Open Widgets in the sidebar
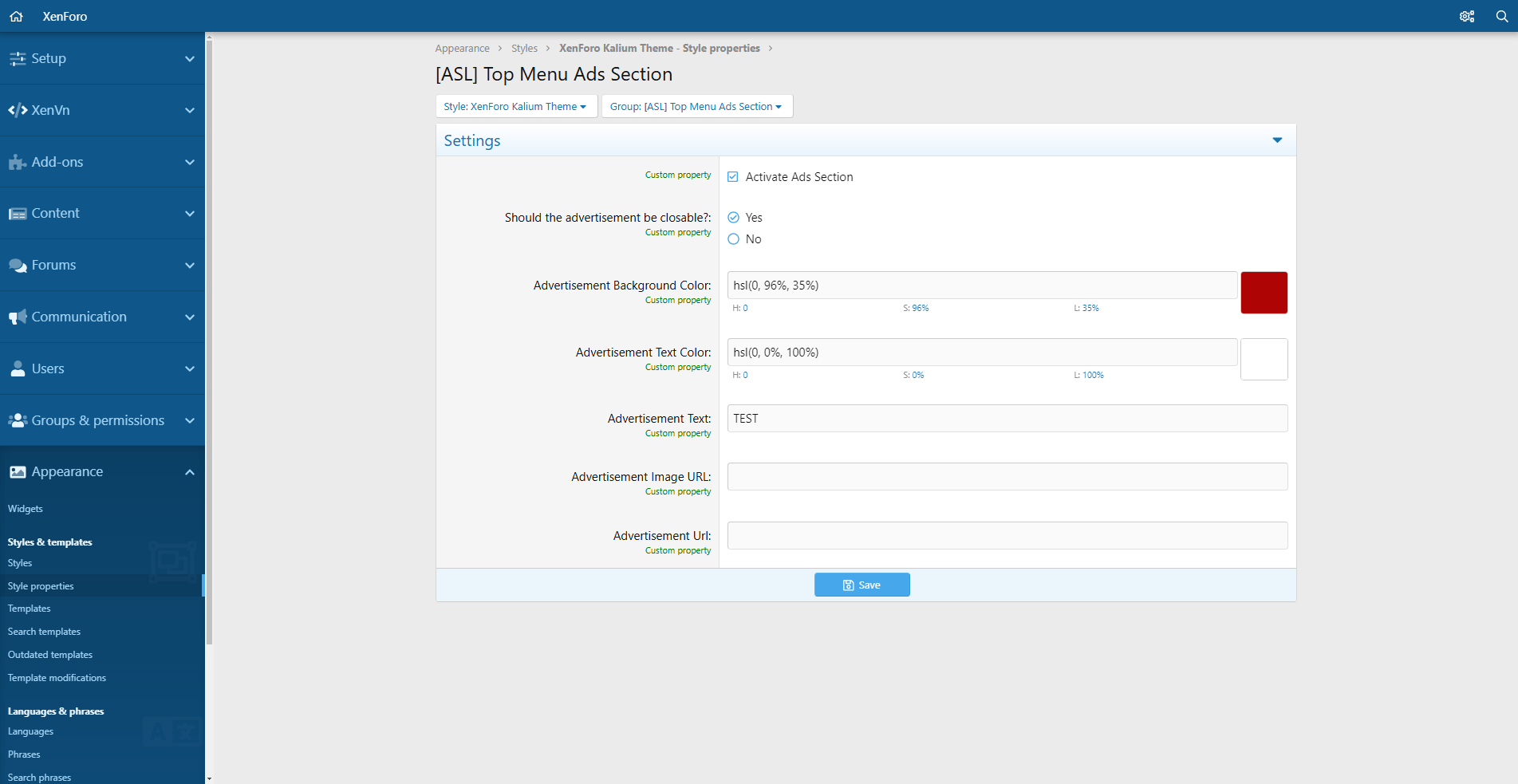This screenshot has height=784, width=1518. pos(26,509)
